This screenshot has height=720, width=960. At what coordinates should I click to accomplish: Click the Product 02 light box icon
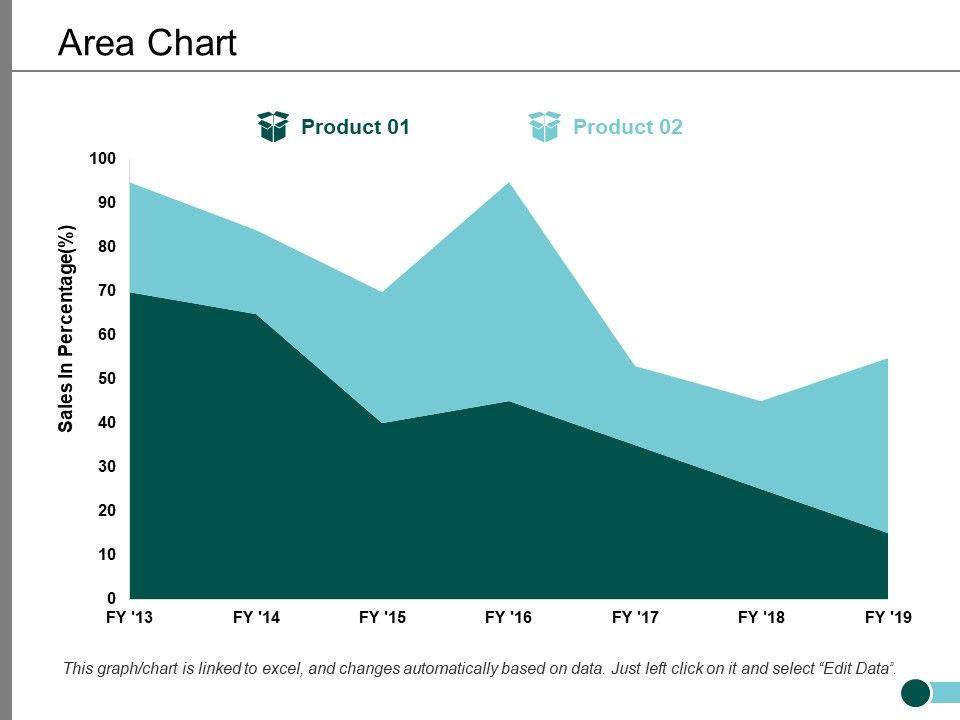coord(545,127)
